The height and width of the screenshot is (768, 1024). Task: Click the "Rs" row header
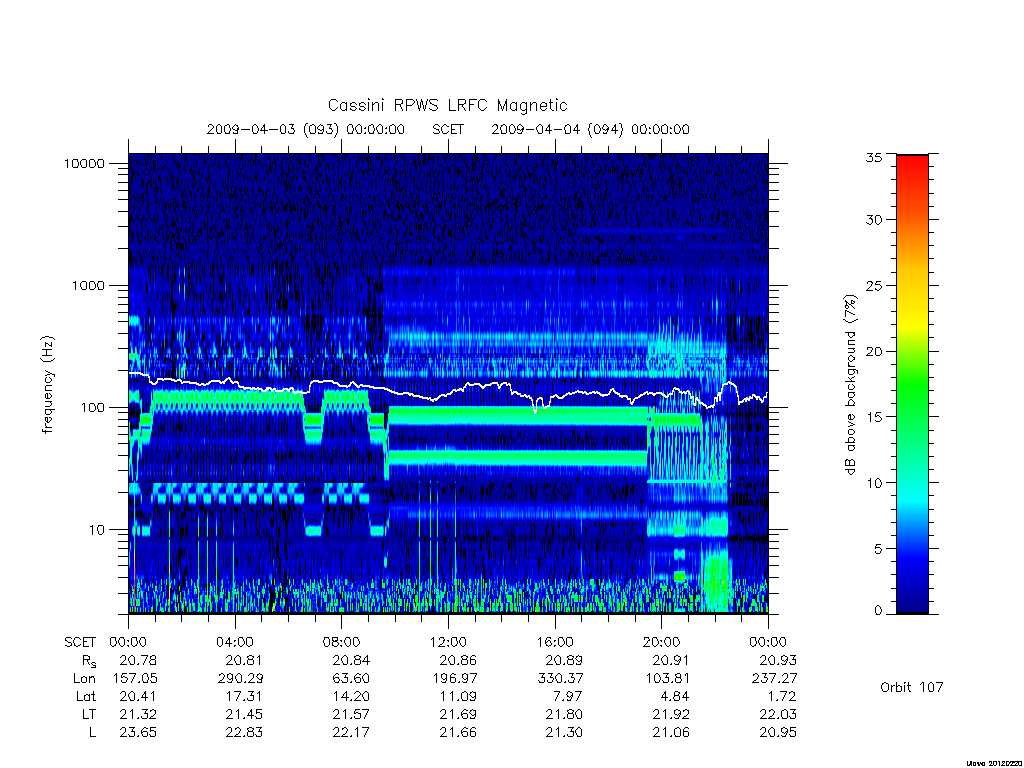pos(89,661)
